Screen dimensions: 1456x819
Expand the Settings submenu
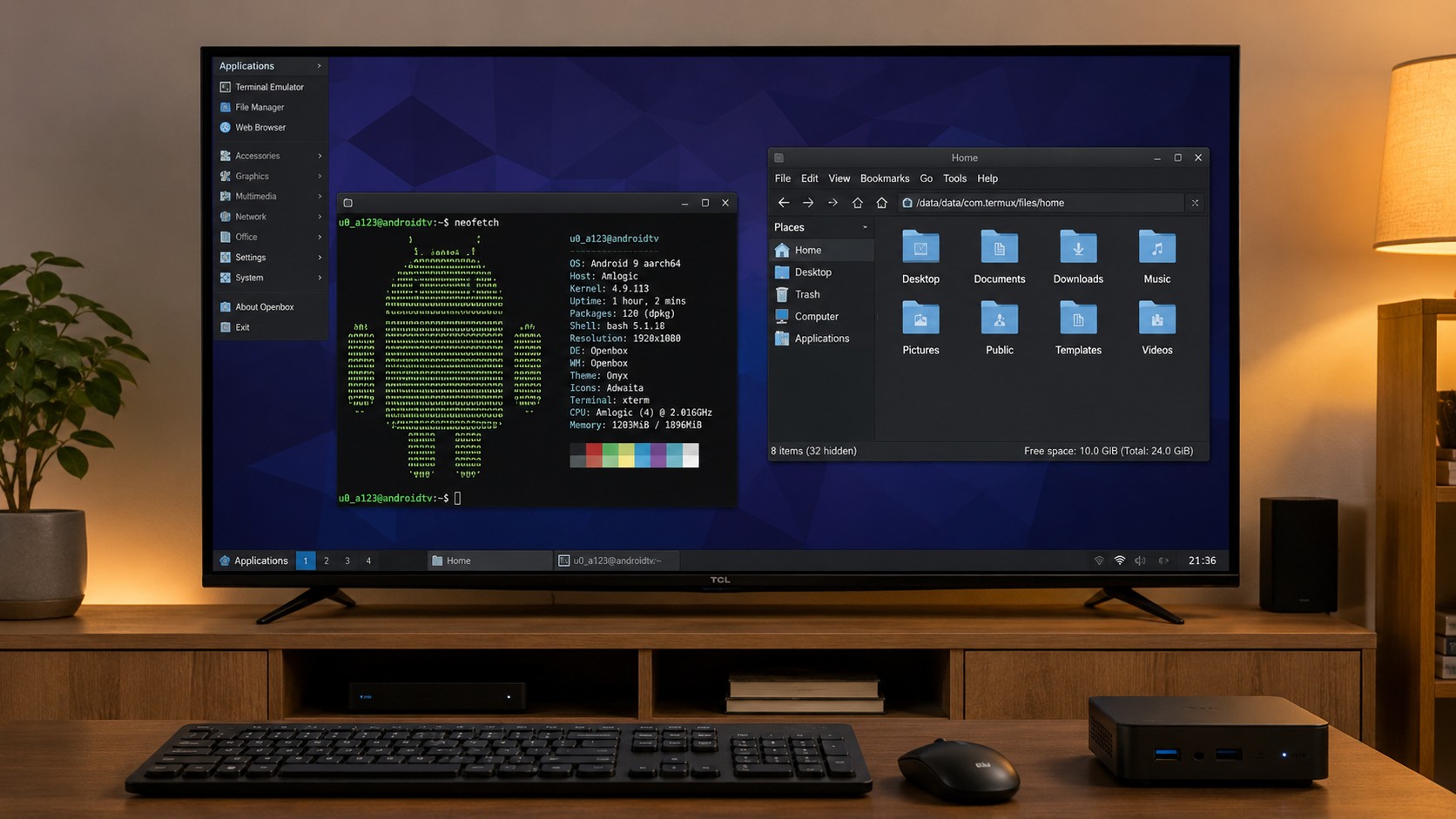[x=270, y=258]
